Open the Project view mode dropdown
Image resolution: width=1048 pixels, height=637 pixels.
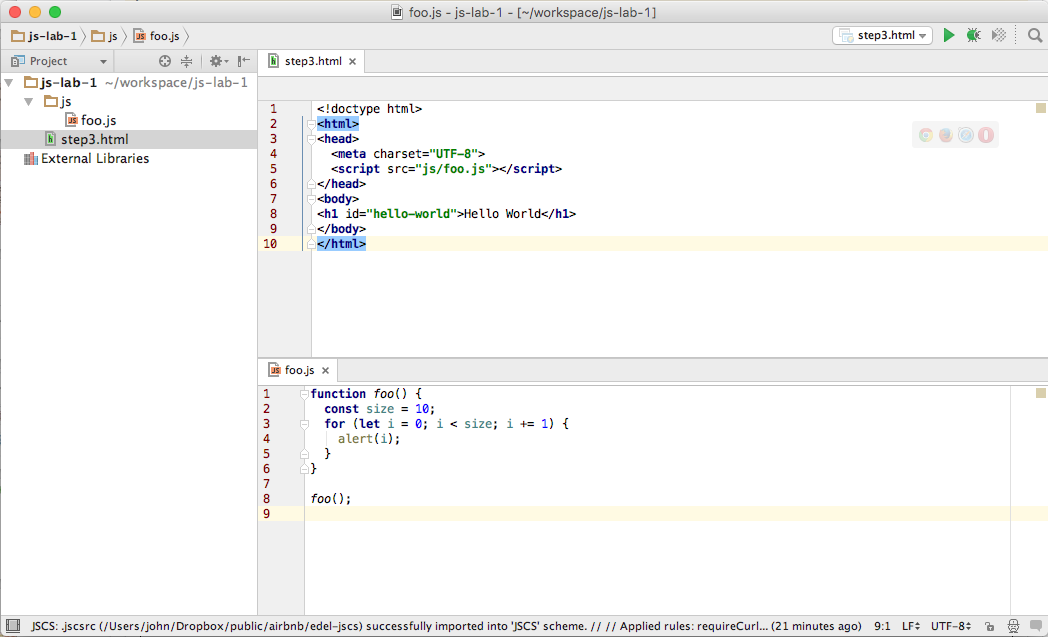click(103, 61)
